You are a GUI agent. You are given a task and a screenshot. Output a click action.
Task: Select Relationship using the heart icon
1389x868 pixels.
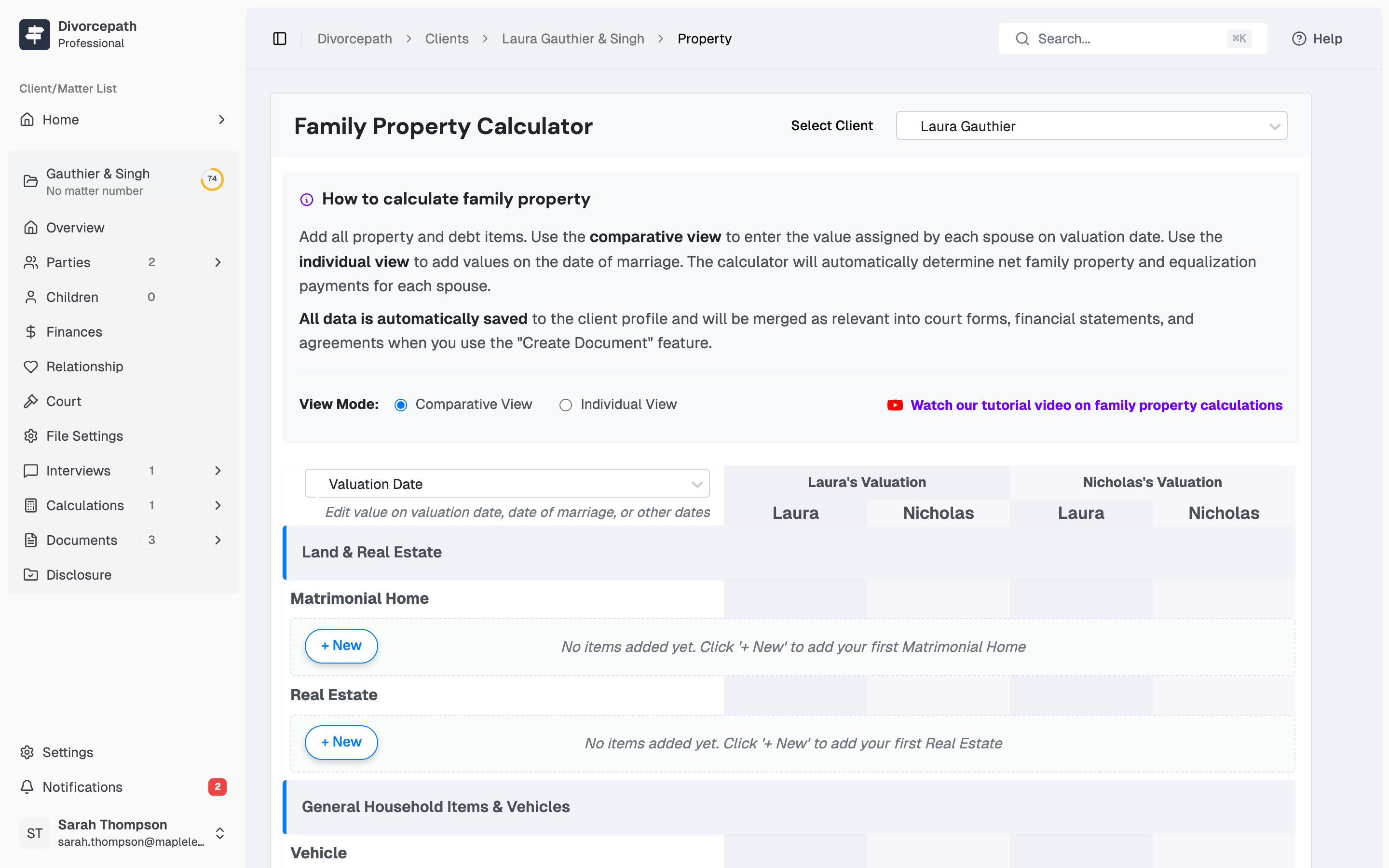point(31,366)
